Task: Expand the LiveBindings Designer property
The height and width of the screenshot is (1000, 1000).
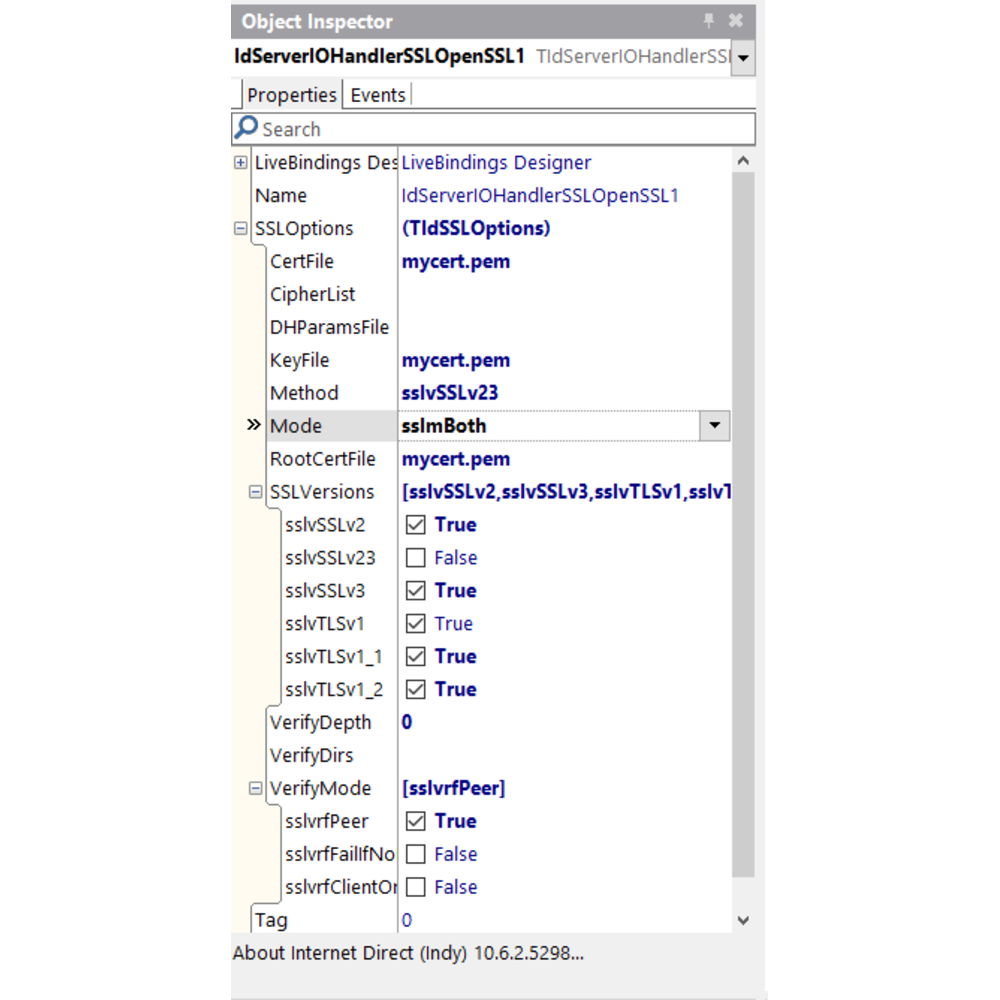Action: point(240,163)
